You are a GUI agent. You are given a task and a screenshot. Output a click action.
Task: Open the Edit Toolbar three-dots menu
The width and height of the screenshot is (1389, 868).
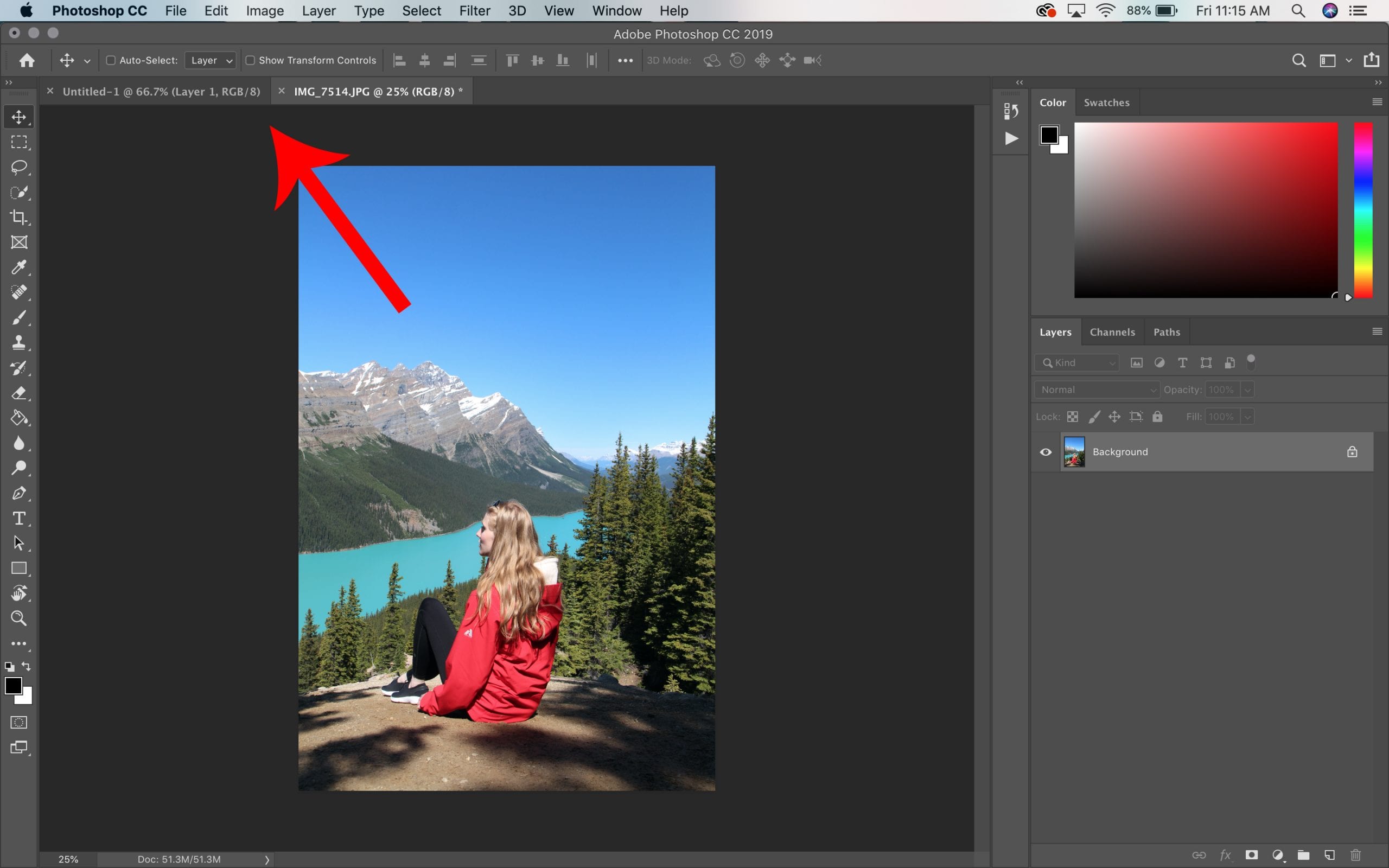(19, 643)
